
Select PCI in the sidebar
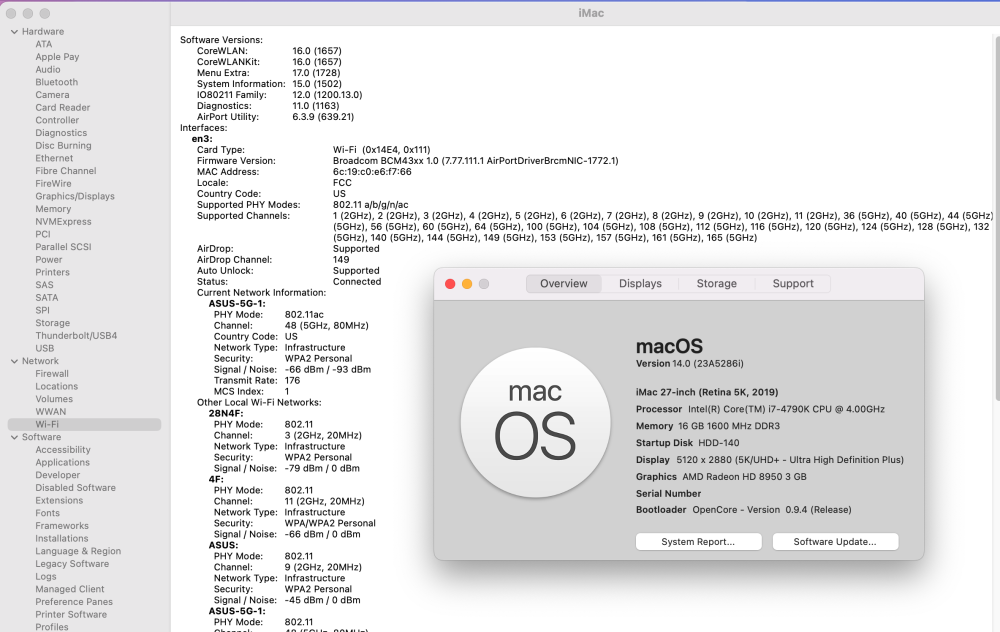(x=43, y=234)
